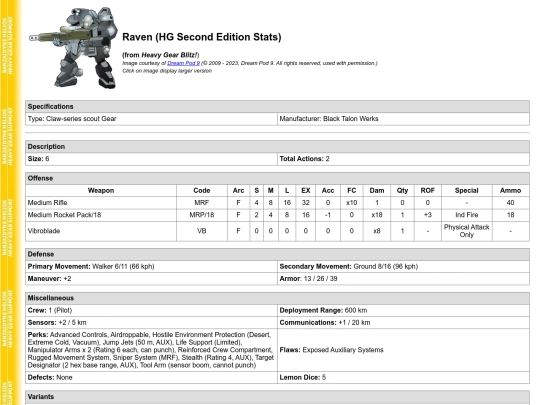Click the Miscellaneous section header

coord(277,298)
